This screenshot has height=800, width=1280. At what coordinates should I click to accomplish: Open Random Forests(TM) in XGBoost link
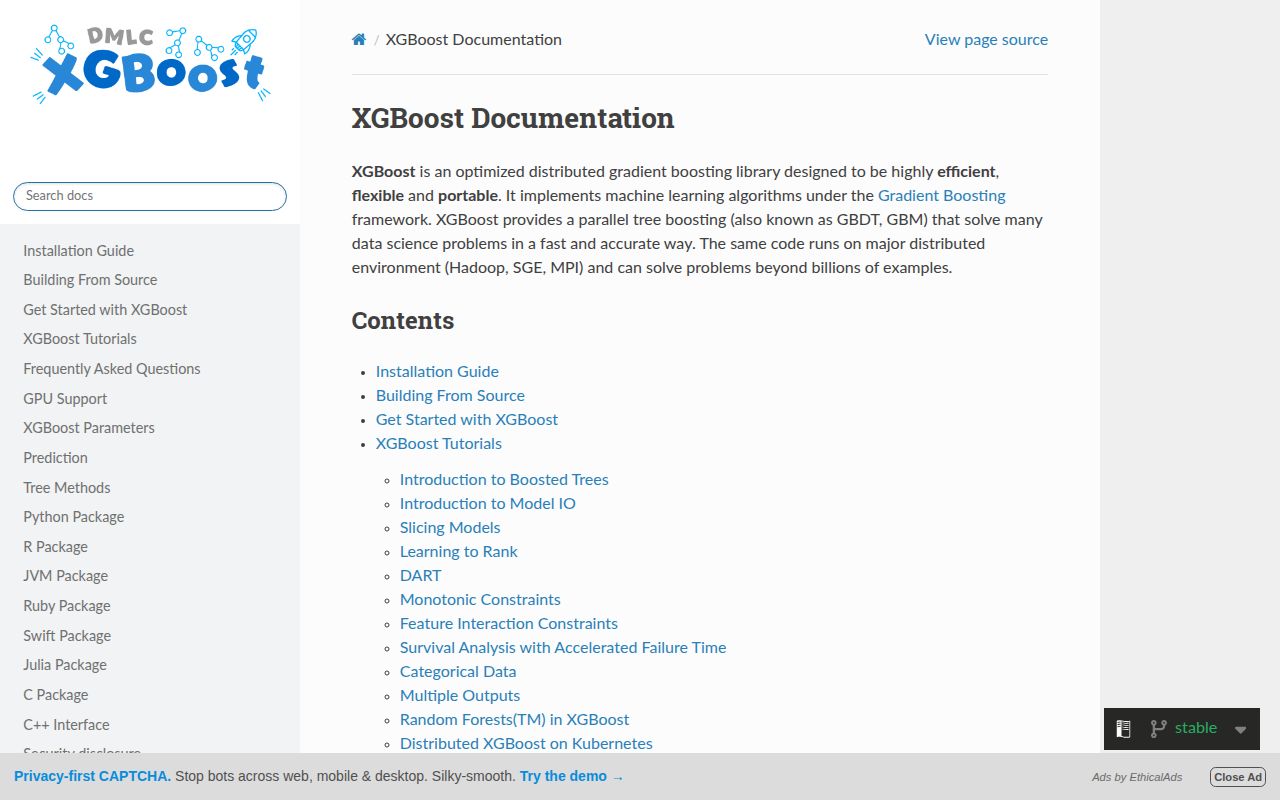514,720
